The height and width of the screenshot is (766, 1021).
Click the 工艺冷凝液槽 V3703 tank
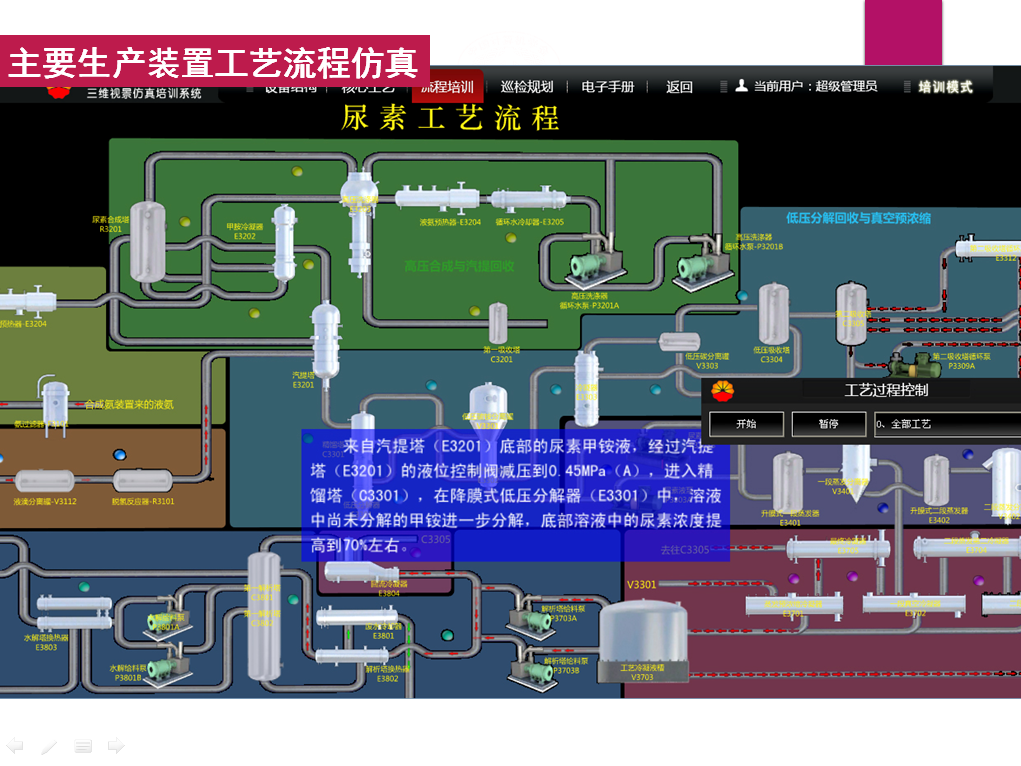coord(643,640)
